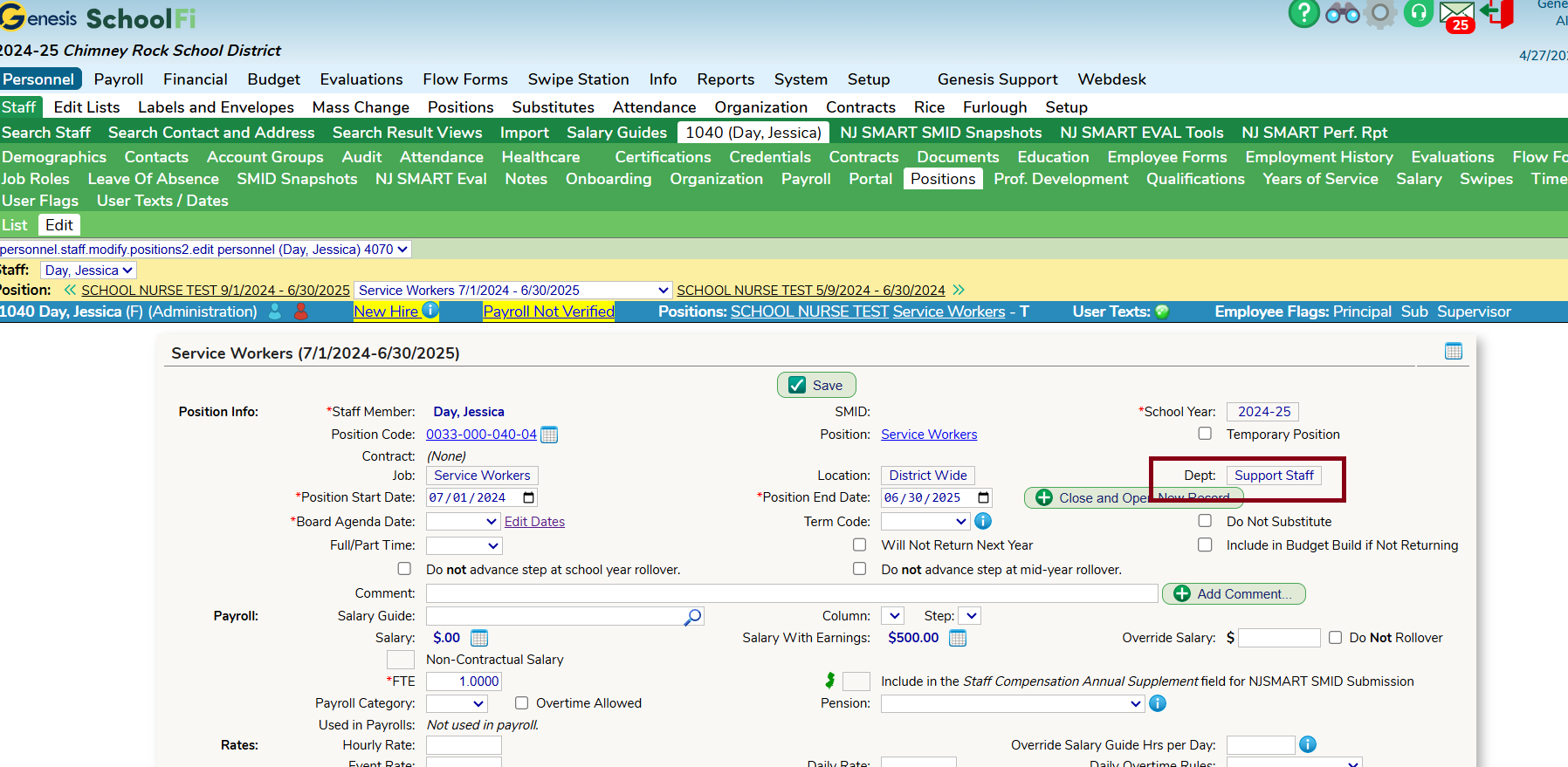Open the Staff dropdown showing Day, Jessica

[88, 271]
